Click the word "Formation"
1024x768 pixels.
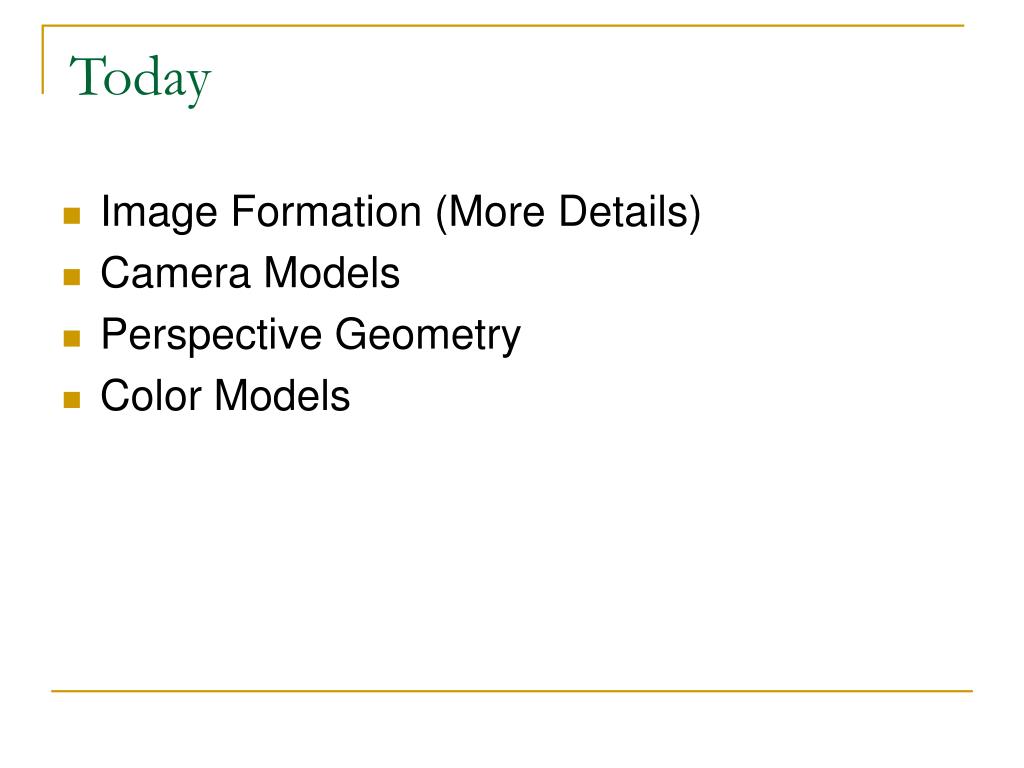pyautogui.click(x=327, y=212)
